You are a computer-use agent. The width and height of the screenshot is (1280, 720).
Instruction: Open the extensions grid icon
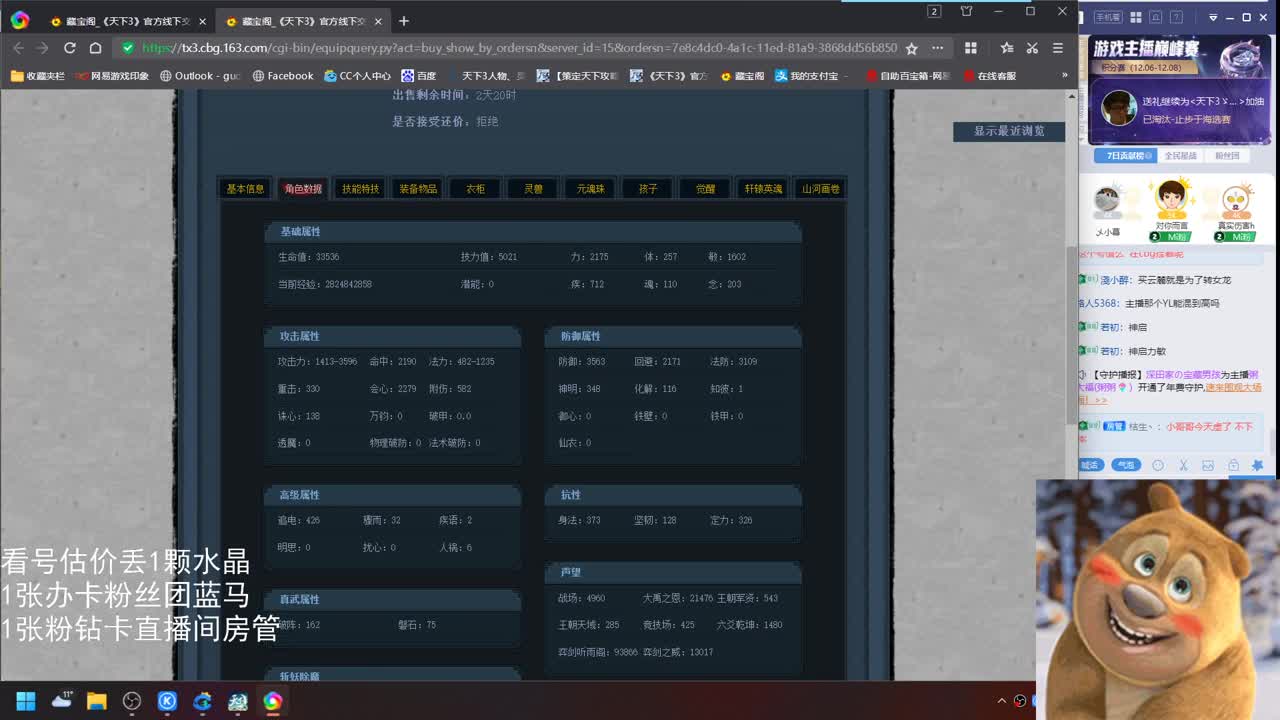pos(970,48)
